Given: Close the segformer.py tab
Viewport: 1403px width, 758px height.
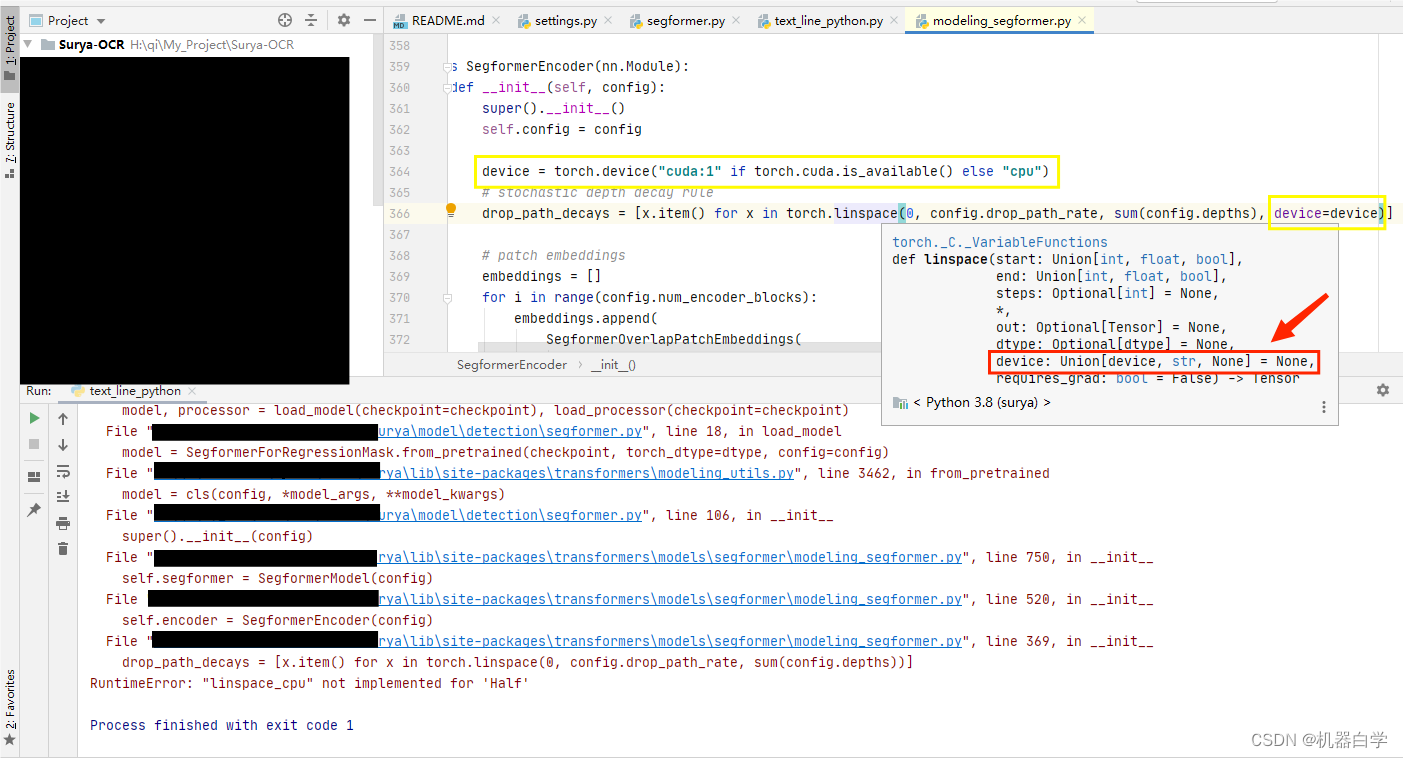Looking at the screenshot, I should click(736, 20).
